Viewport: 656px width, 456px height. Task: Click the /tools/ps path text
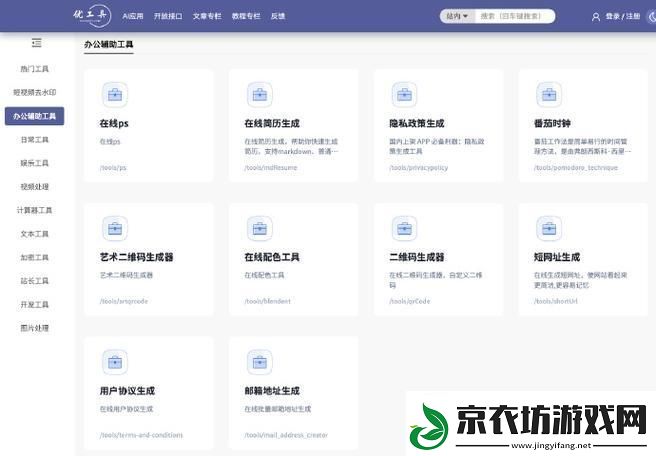click(x=113, y=168)
